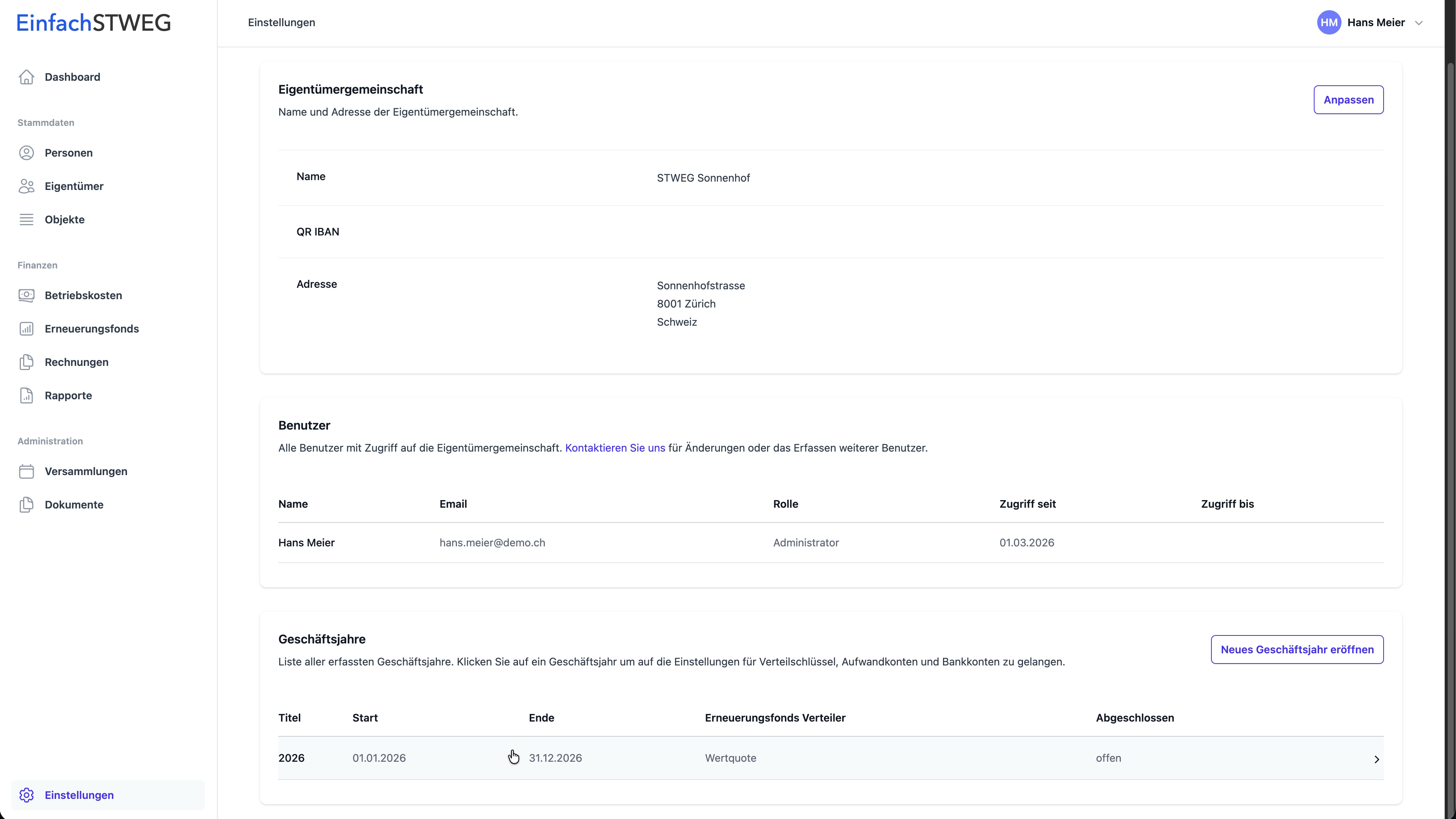Click the Einstellungen gear icon
1456x819 pixels.
[27, 795]
